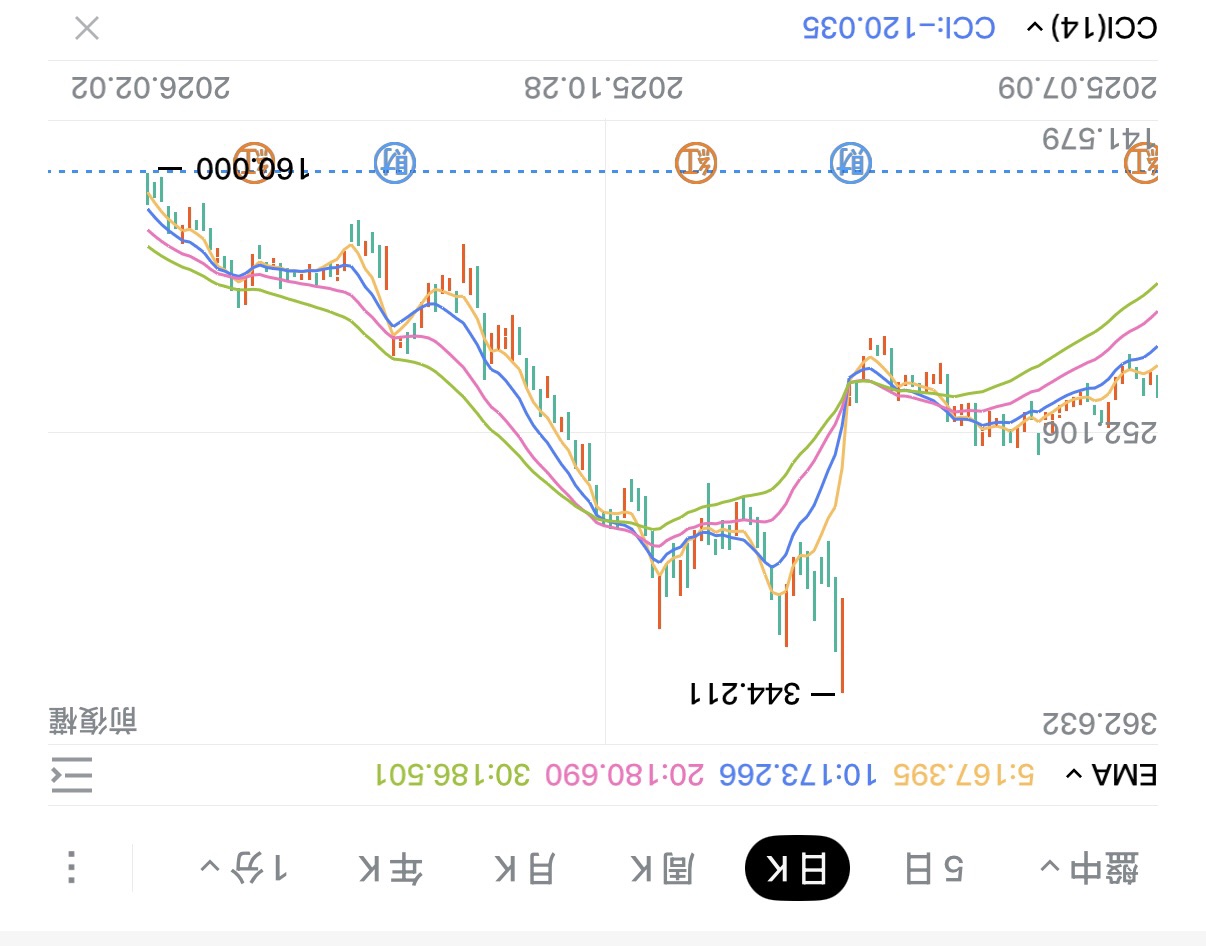The image size is (1206, 946).
Task: Change the 前復權 price adjustment setting
Action: click(93, 720)
